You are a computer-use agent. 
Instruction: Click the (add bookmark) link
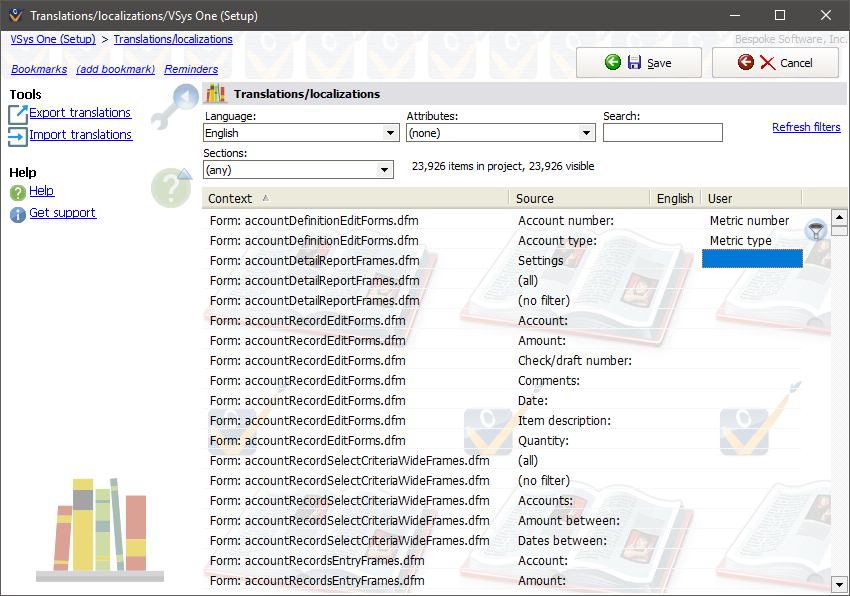pos(116,69)
